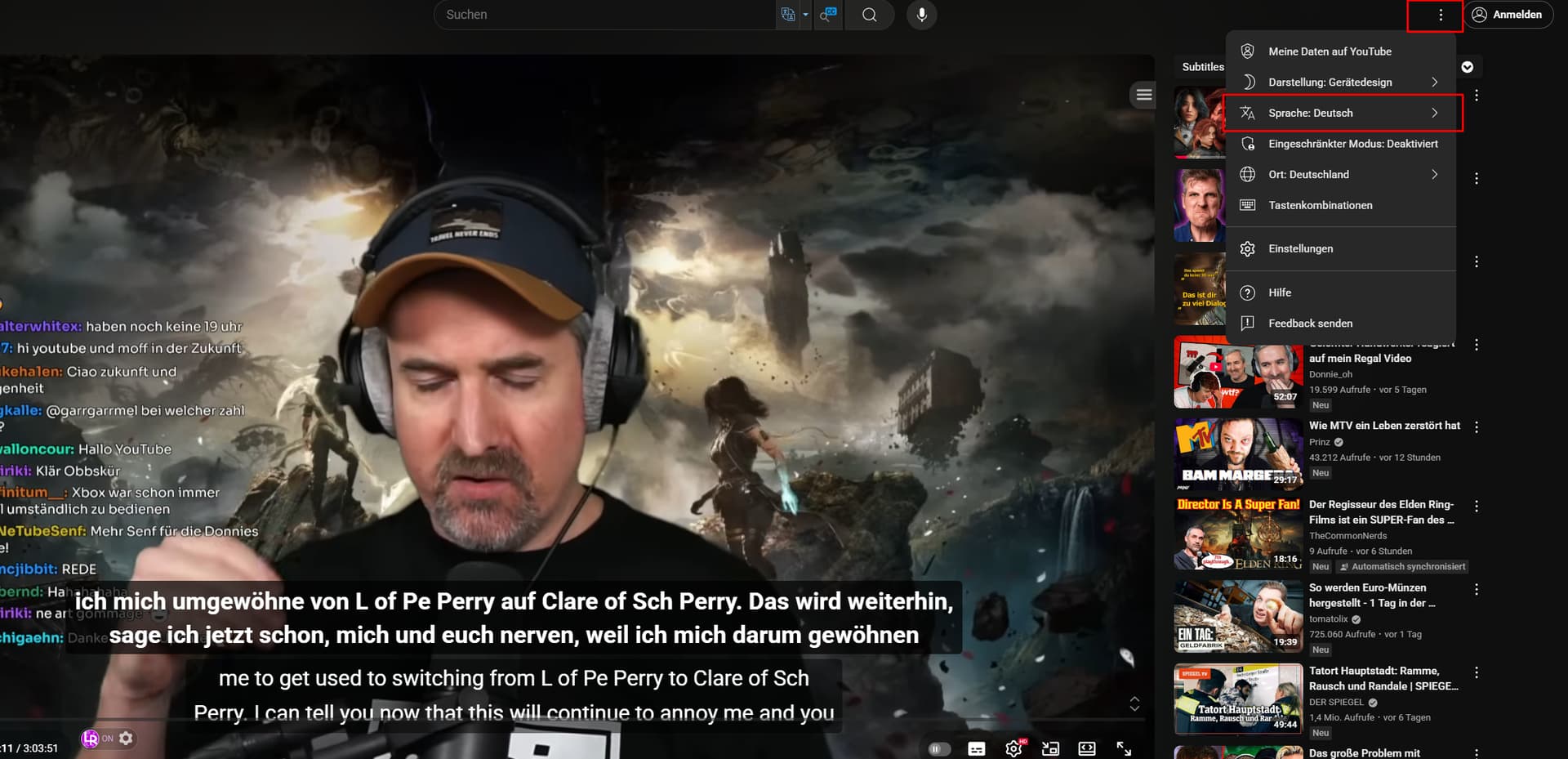The image size is (1568, 759).
Task: Click the Anmelden sign-in button
Action: (x=1508, y=15)
